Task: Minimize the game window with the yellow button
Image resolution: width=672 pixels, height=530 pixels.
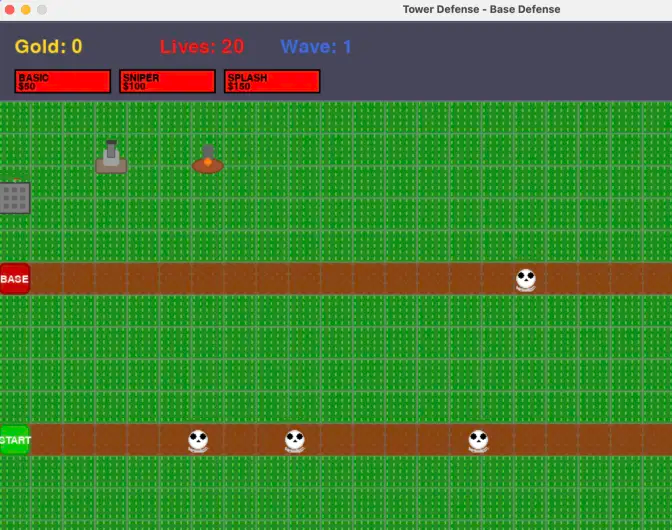Action: tap(26, 10)
